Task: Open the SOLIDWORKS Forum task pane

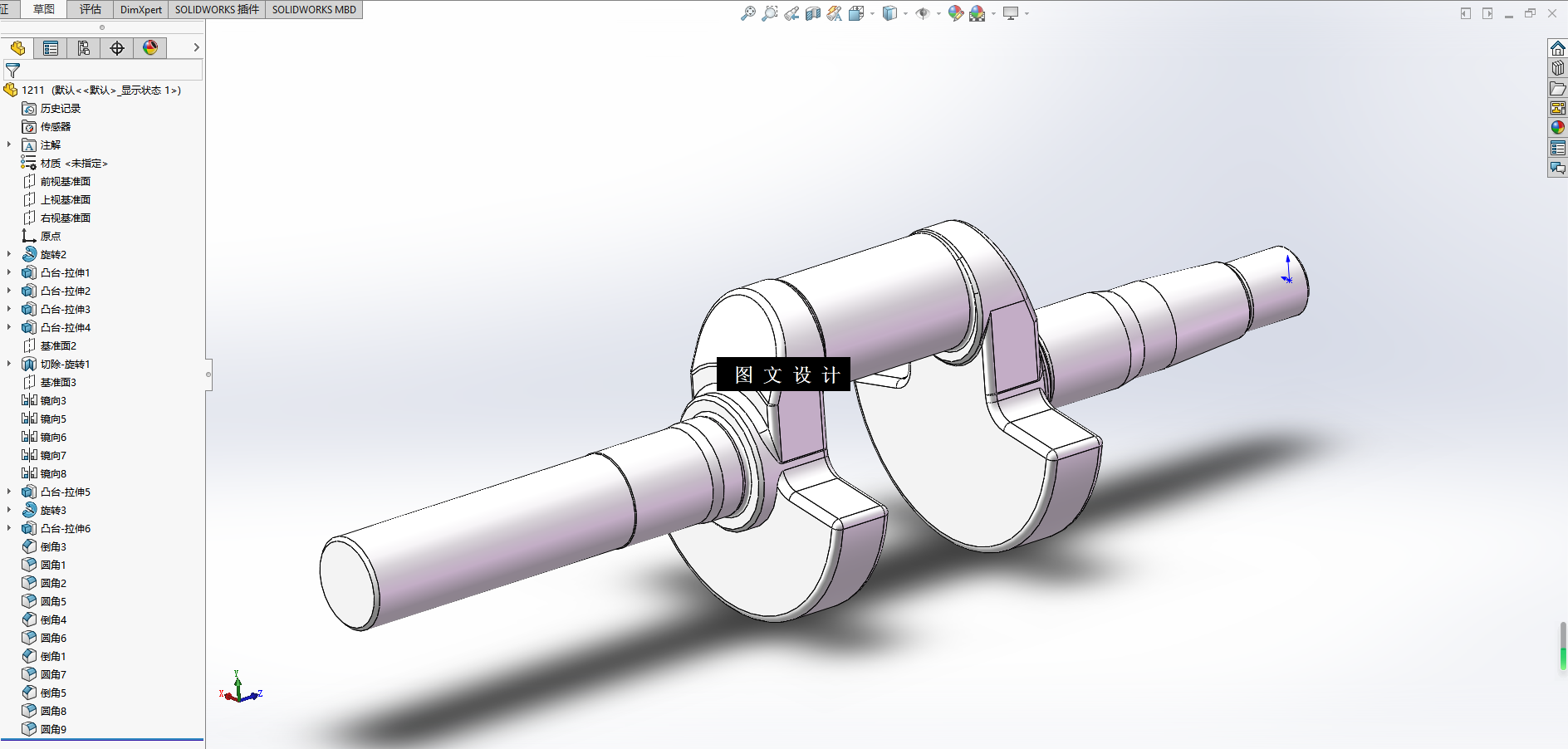Action: [1557, 168]
